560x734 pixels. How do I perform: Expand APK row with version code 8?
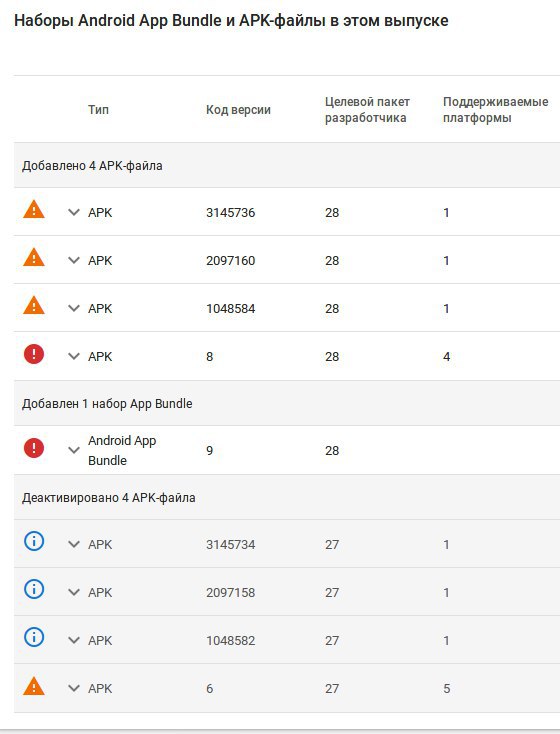pyautogui.click(x=74, y=357)
